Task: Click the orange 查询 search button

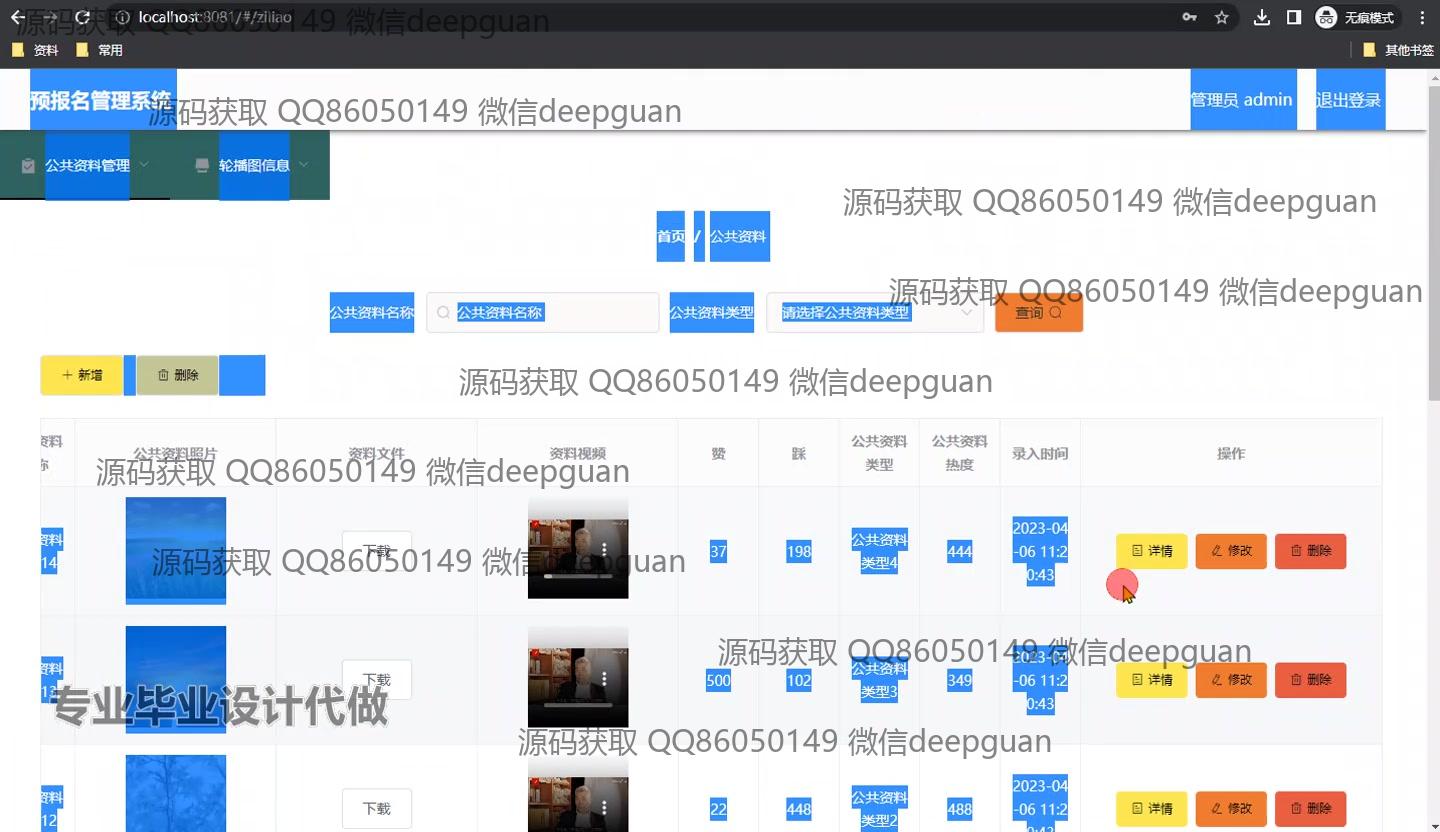Action: 1038,312
